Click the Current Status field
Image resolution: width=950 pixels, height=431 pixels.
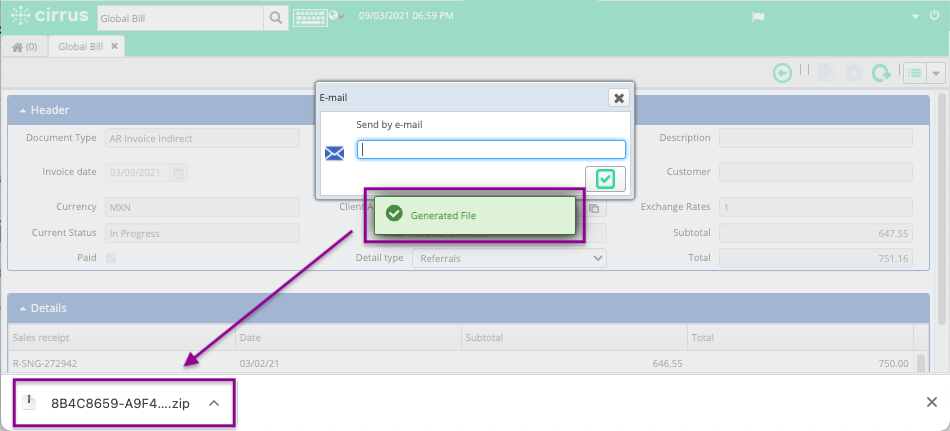tap(202, 233)
